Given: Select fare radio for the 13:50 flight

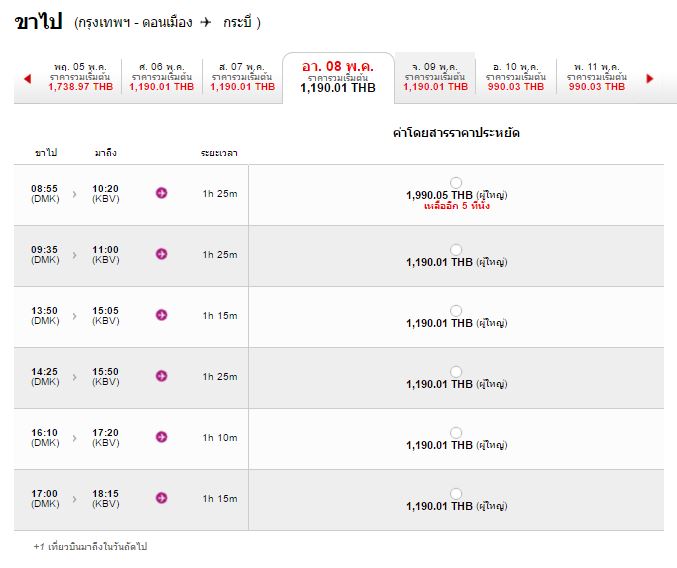Looking at the screenshot, I should pyautogui.click(x=456, y=310).
